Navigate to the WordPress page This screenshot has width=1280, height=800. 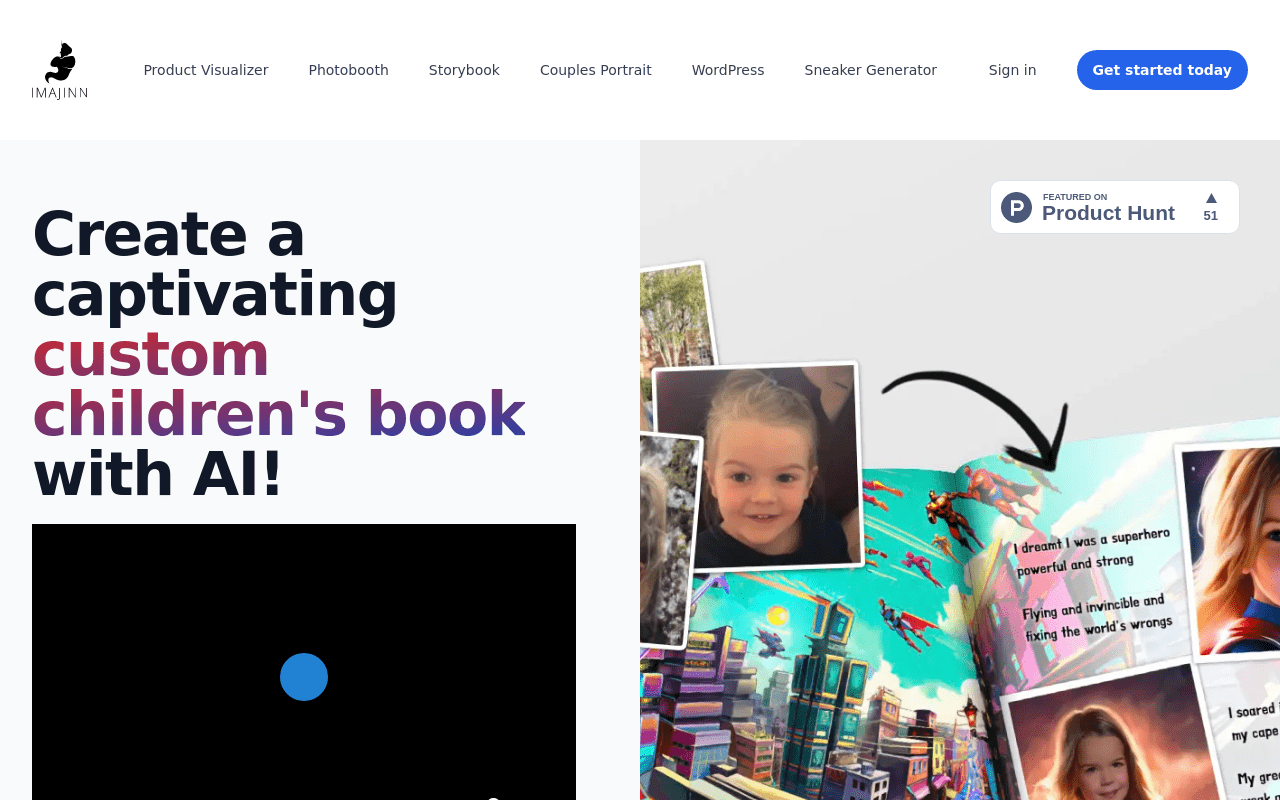click(x=728, y=70)
